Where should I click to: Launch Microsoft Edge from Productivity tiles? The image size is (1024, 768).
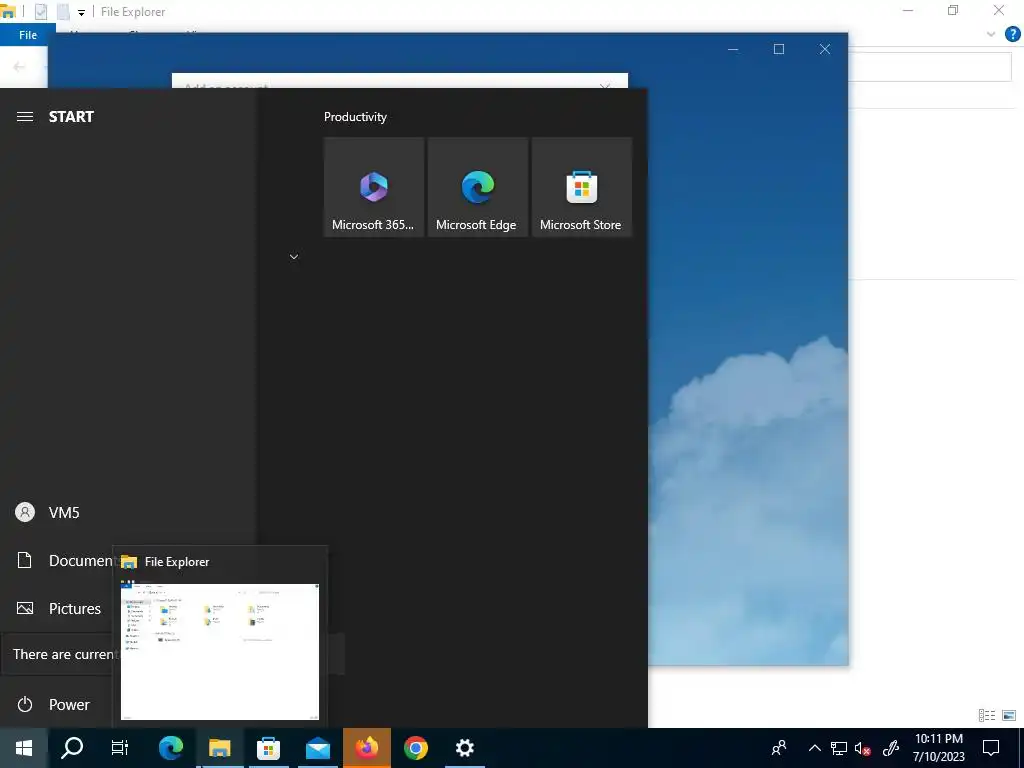477,187
